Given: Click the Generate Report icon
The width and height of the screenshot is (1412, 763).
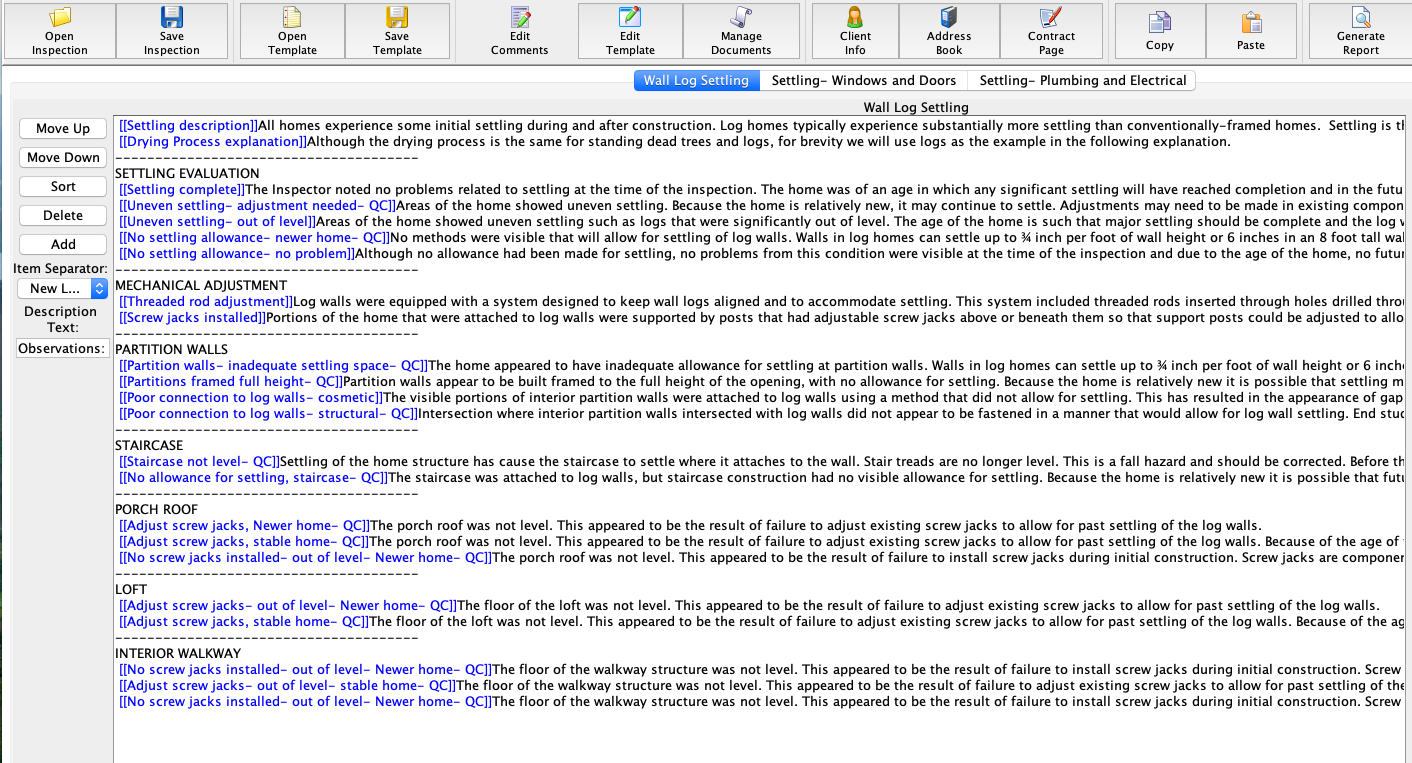Looking at the screenshot, I should pyautogui.click(x=1361, y=18).
